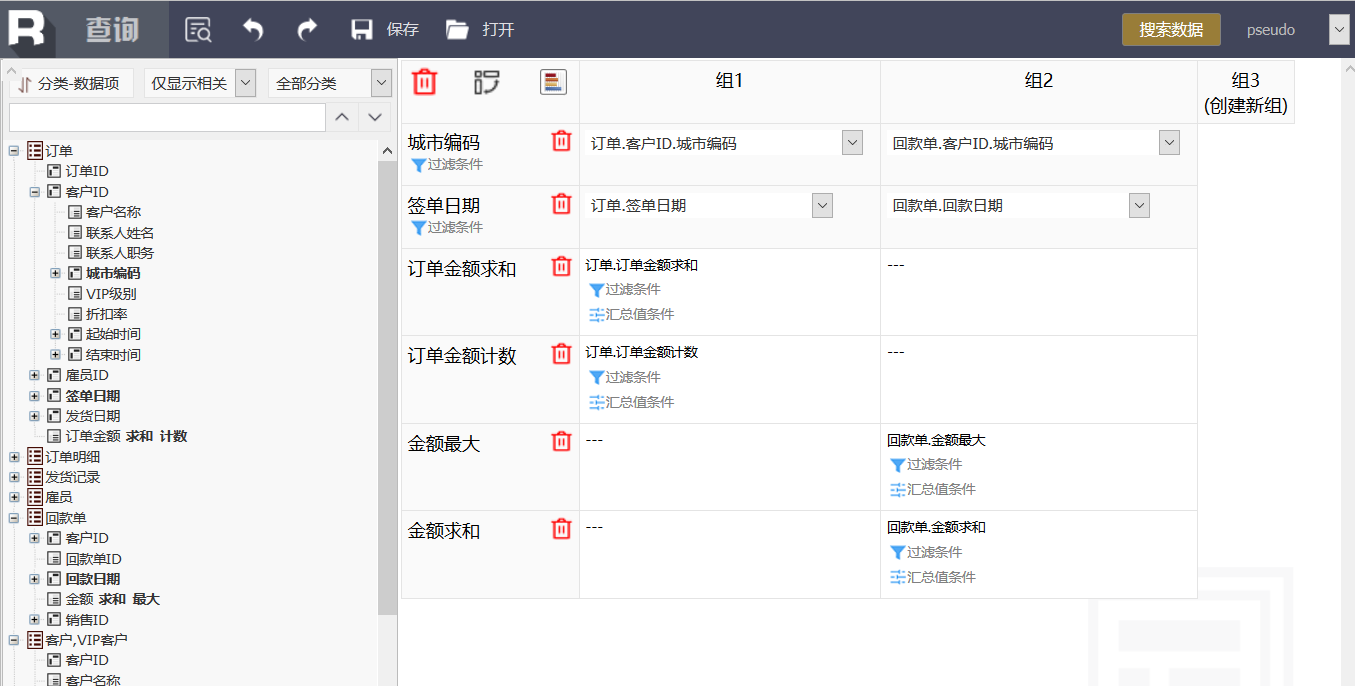This screenshot has width=1355, height=686.
Task: Delete the 城市编码 row
Action: (x=561, y=142)
